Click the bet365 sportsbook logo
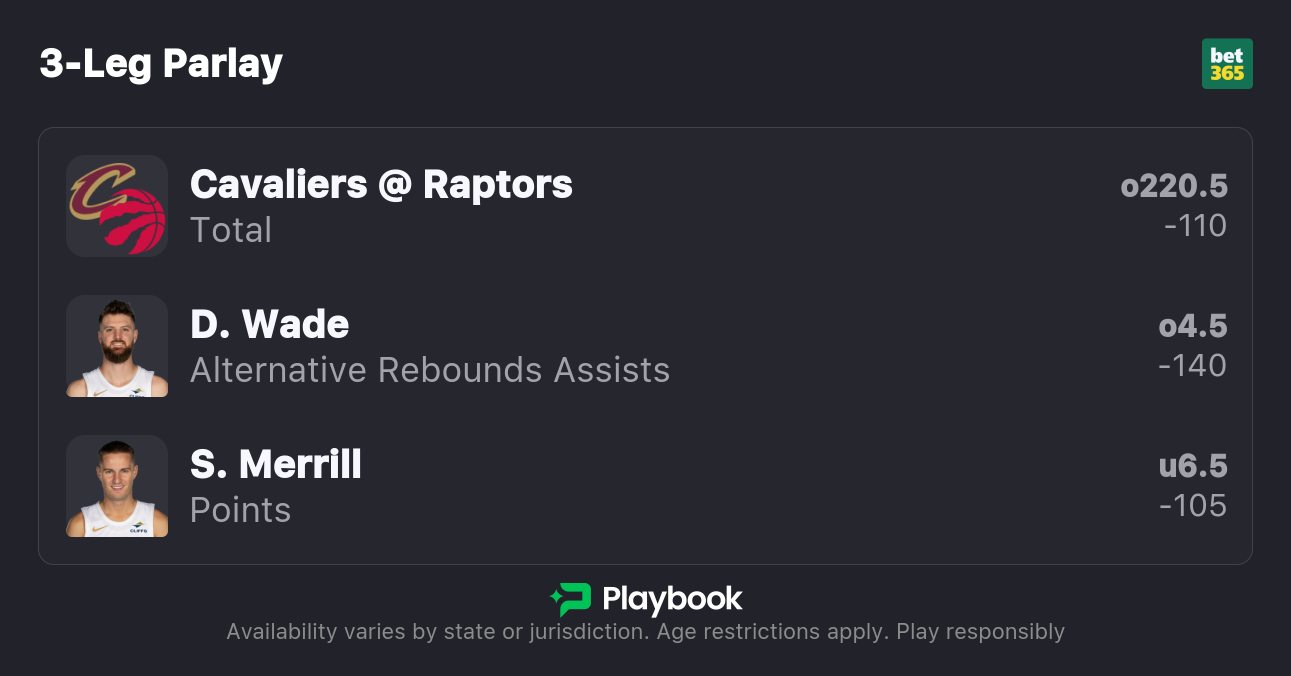The height and width of the screenshot is (676, 1291). click(1227, 64)
